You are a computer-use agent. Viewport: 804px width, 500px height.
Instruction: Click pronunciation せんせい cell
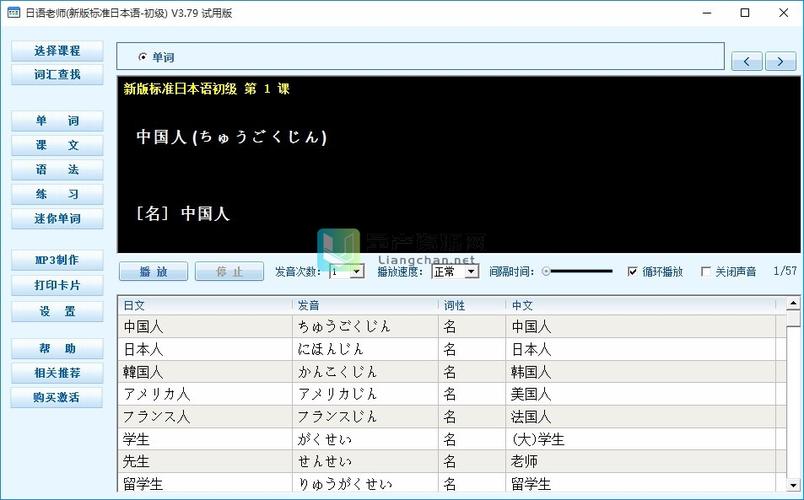pos(365,462)
